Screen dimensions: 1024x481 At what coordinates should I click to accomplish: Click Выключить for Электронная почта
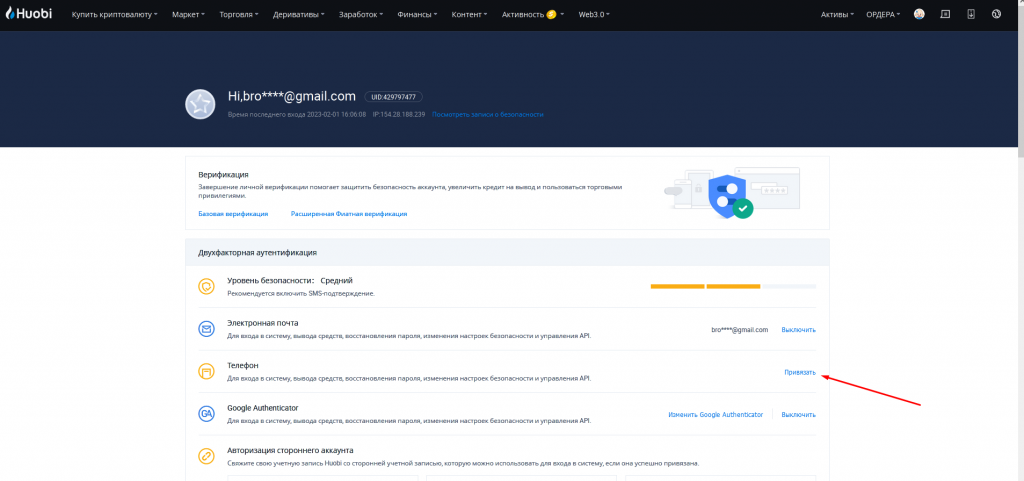798,330
